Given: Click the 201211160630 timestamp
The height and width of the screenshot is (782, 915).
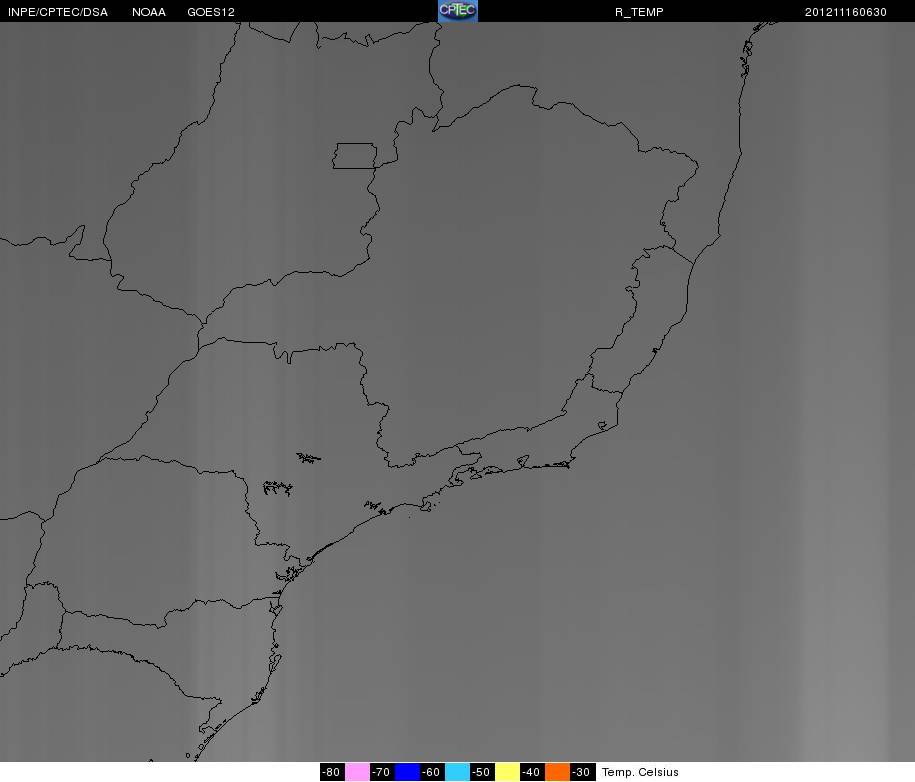Looking at the screenshot, I should click(846, 12).
